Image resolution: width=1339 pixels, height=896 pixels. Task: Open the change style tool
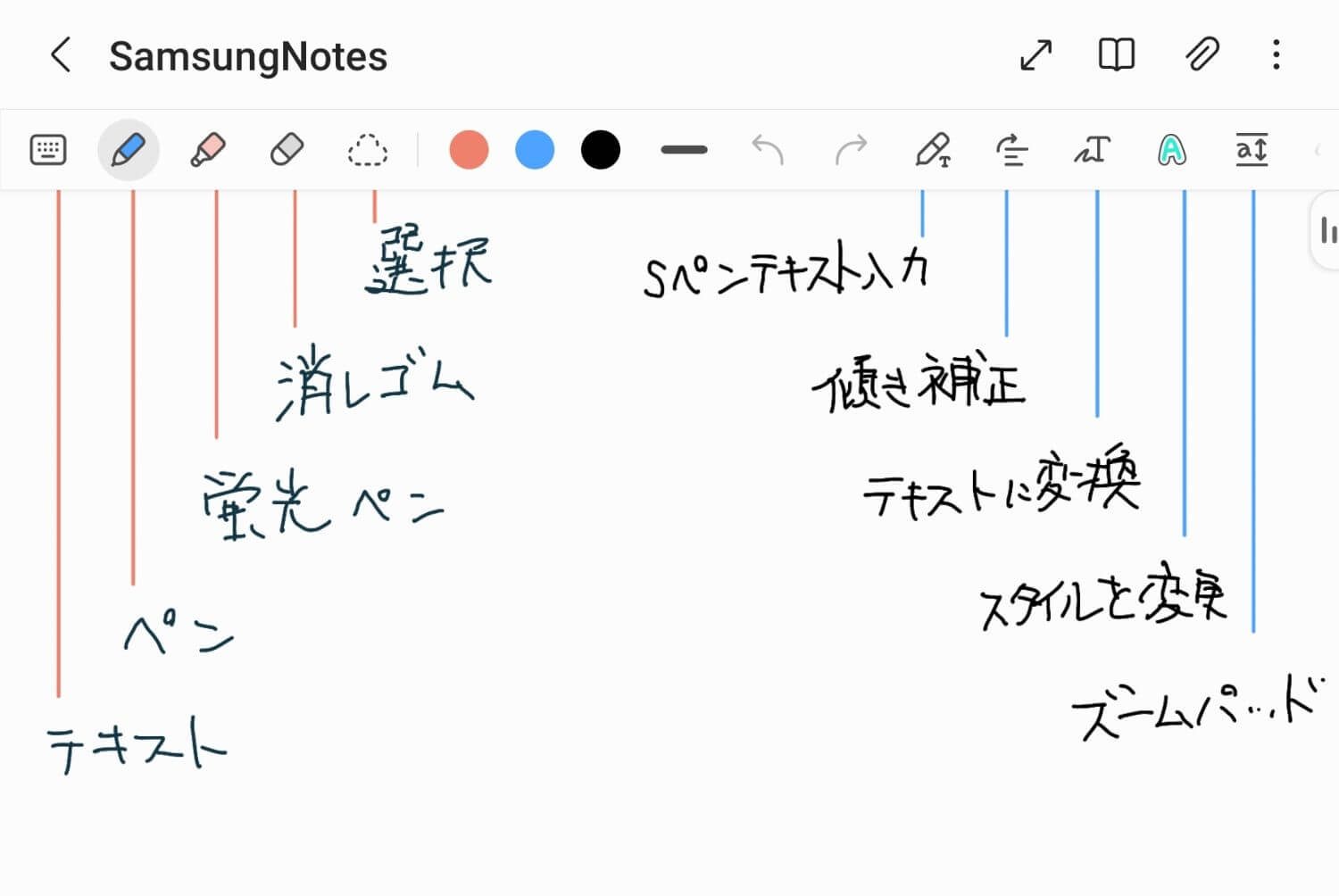tap(1171, 150)
